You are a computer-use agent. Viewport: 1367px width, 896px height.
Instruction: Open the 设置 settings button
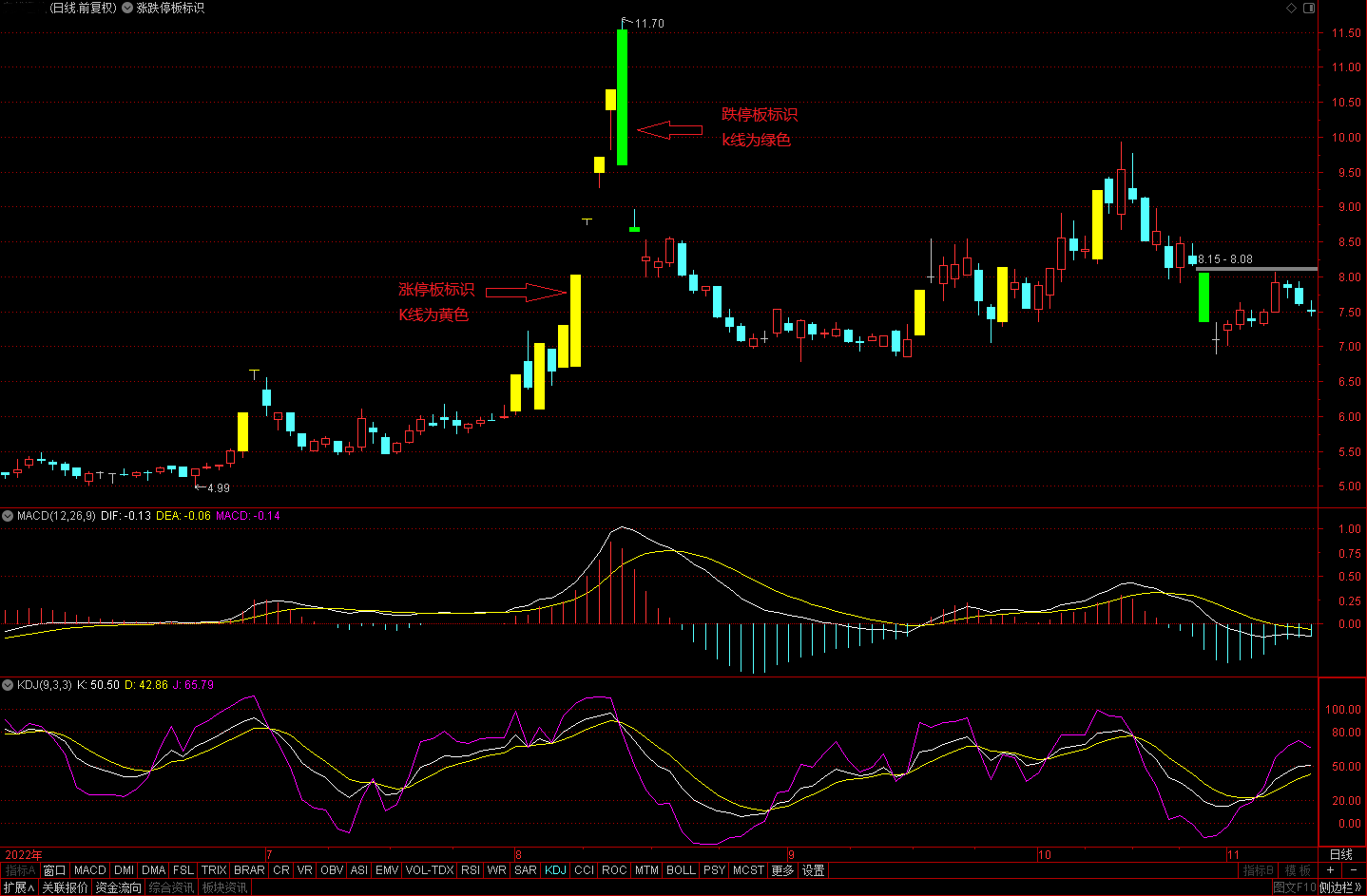[813, 870]
